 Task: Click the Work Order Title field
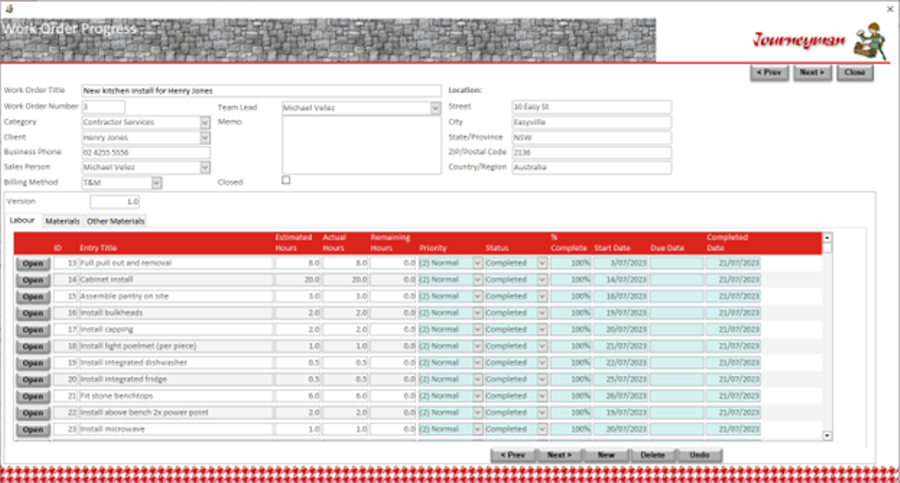[261, 91]
